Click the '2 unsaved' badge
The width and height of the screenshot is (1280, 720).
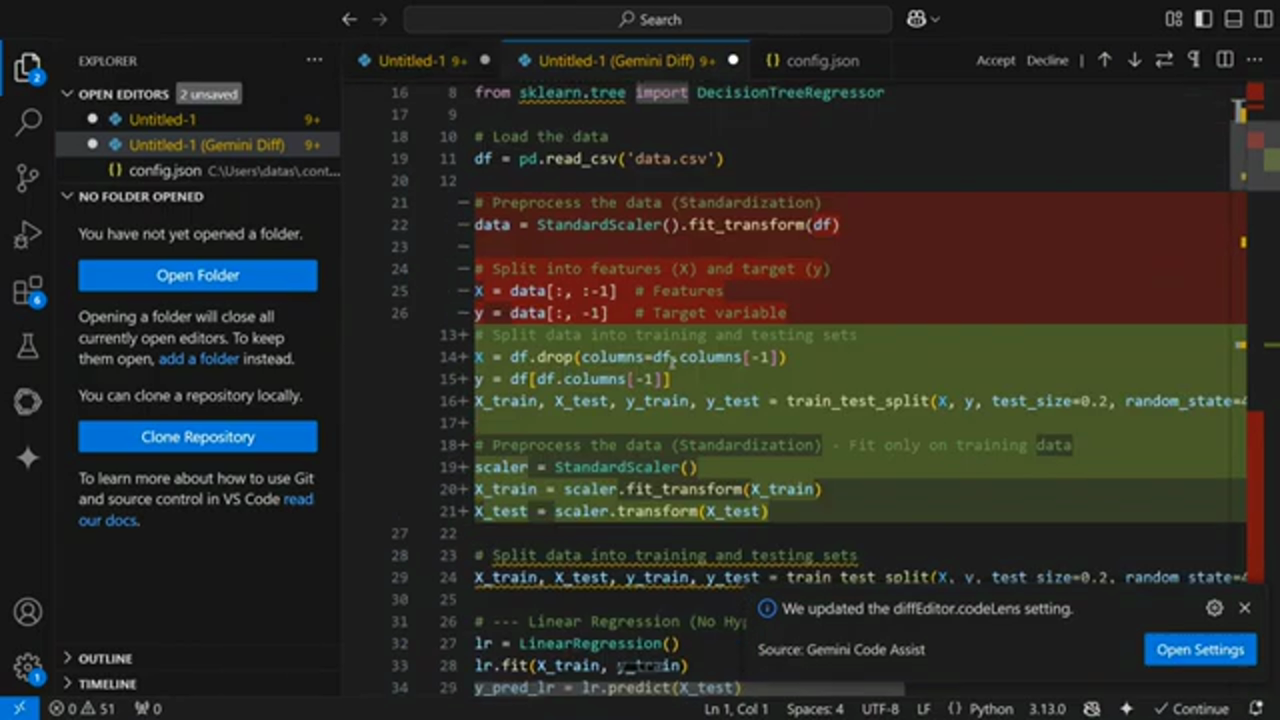tap(209, 94)
